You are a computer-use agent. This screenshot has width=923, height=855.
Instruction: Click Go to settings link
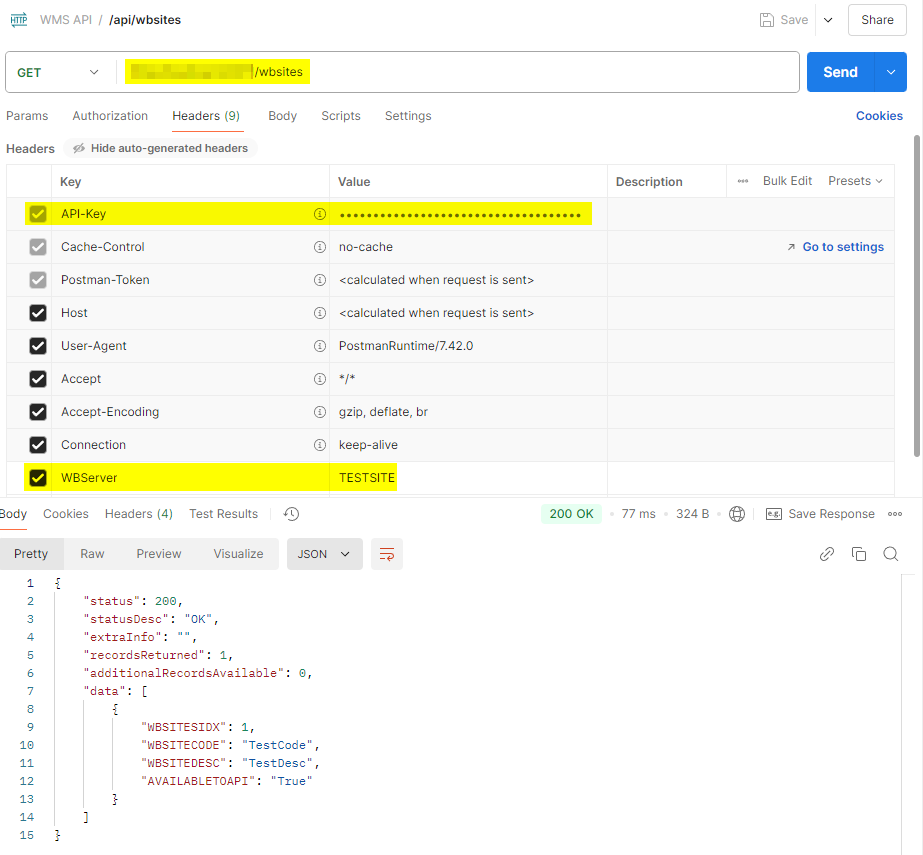click(x=836, y=247)
